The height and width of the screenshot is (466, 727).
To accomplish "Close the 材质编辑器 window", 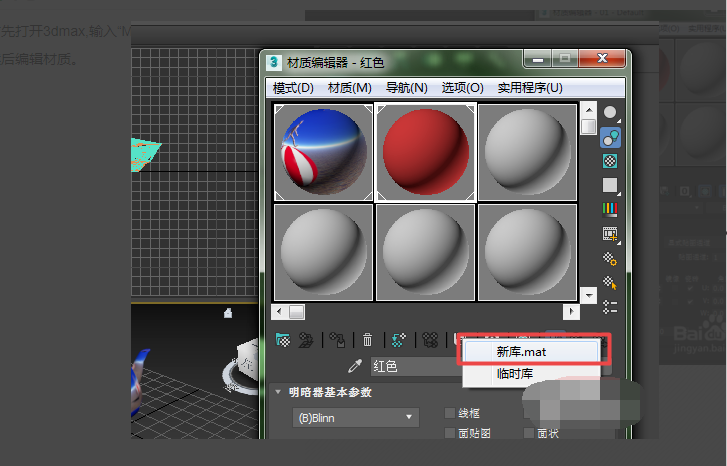I will tap(602, 58).
